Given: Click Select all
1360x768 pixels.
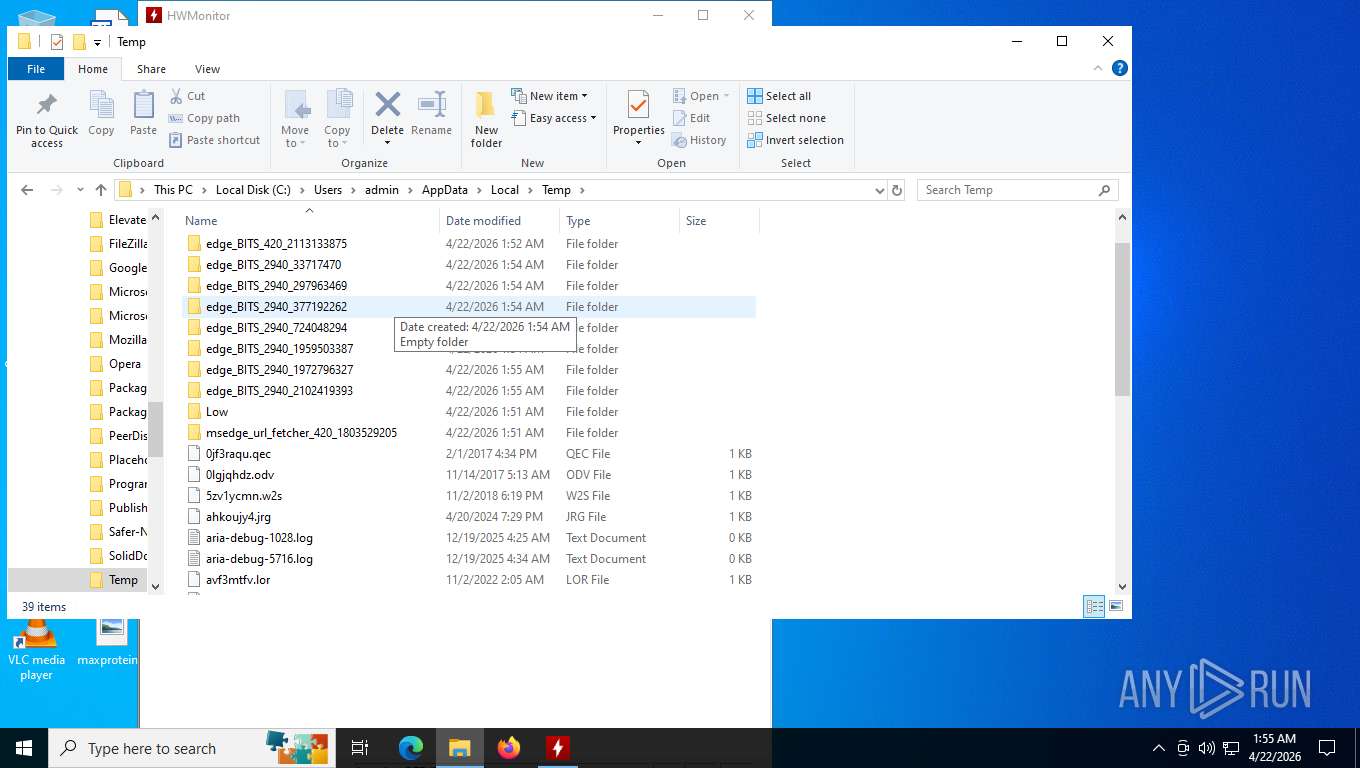Looking at the screenshot, I should coord(779,96).
